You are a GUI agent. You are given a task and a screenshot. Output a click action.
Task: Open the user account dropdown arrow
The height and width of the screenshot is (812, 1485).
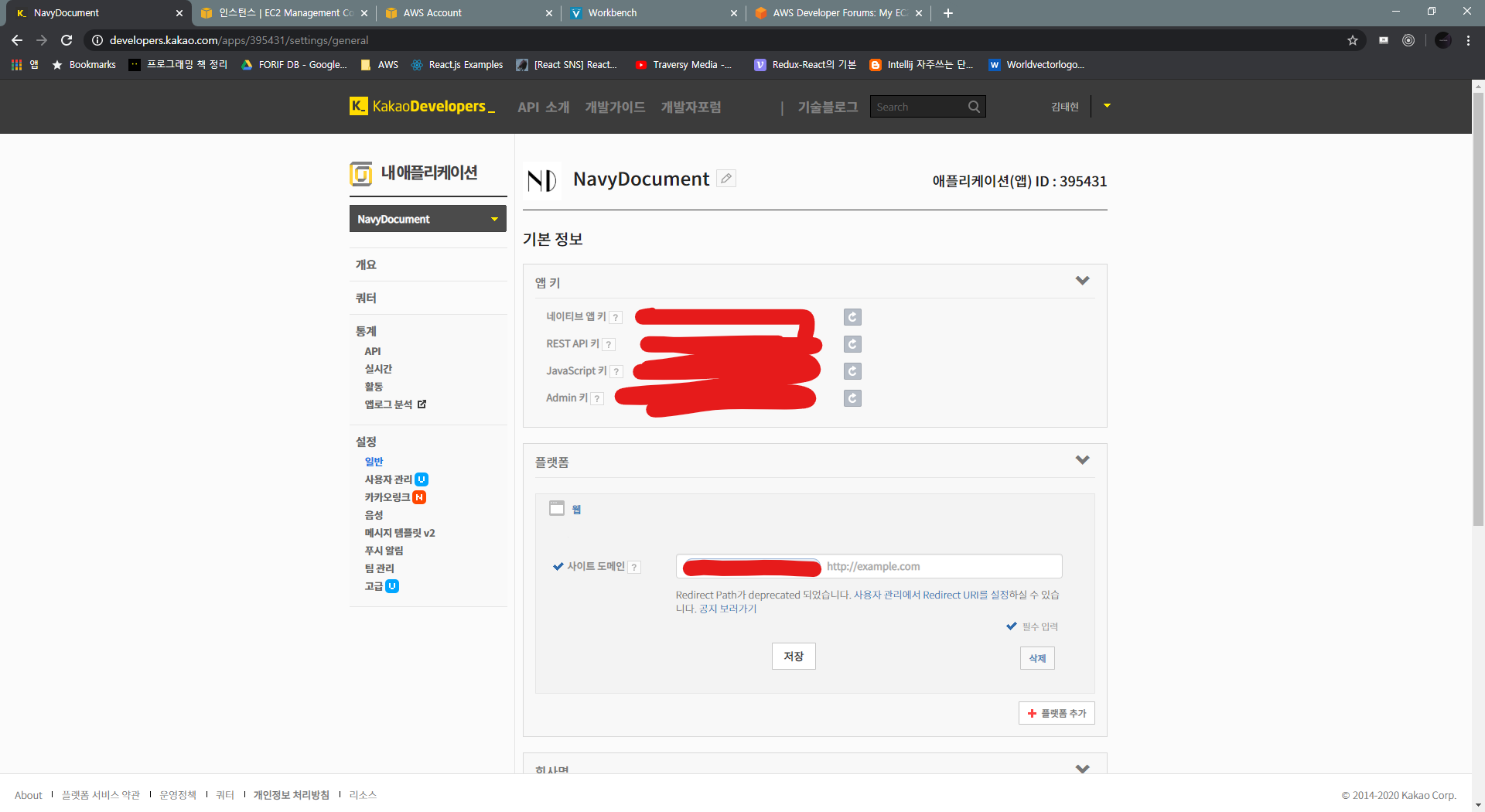click(x=1107, y=106)
